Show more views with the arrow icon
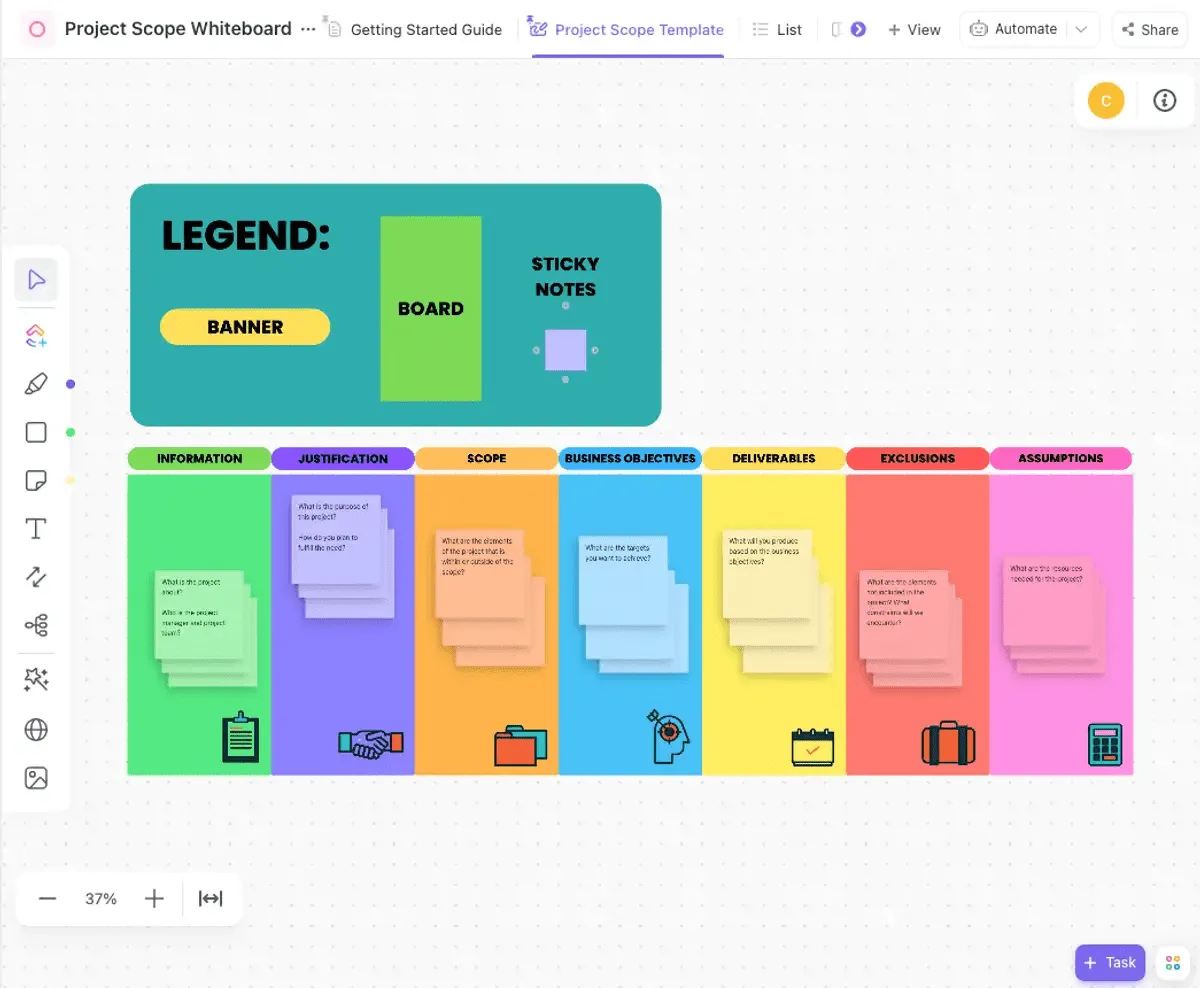Screen dimensions: 1200x988 coord(858,29)
